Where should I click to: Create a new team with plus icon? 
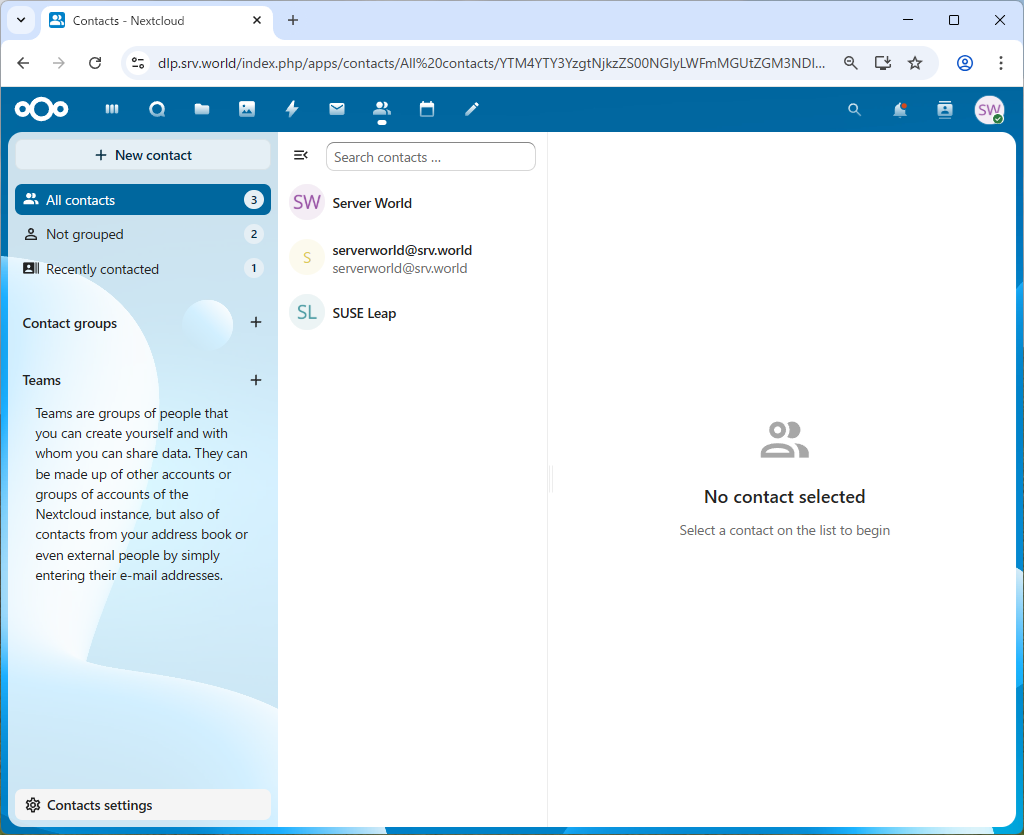(x=256, y=380)
